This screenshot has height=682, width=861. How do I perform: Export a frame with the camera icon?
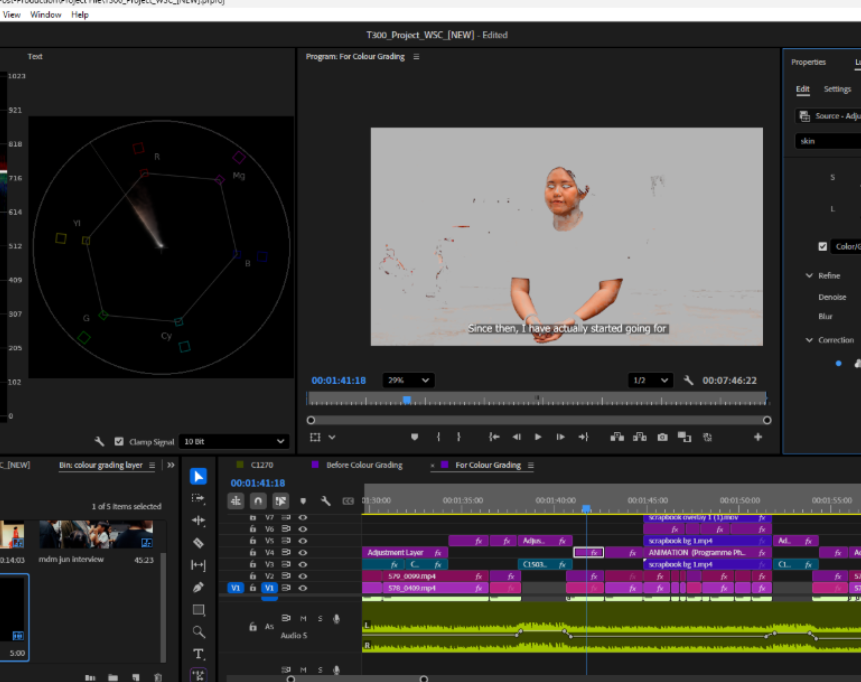coord(661,436)
